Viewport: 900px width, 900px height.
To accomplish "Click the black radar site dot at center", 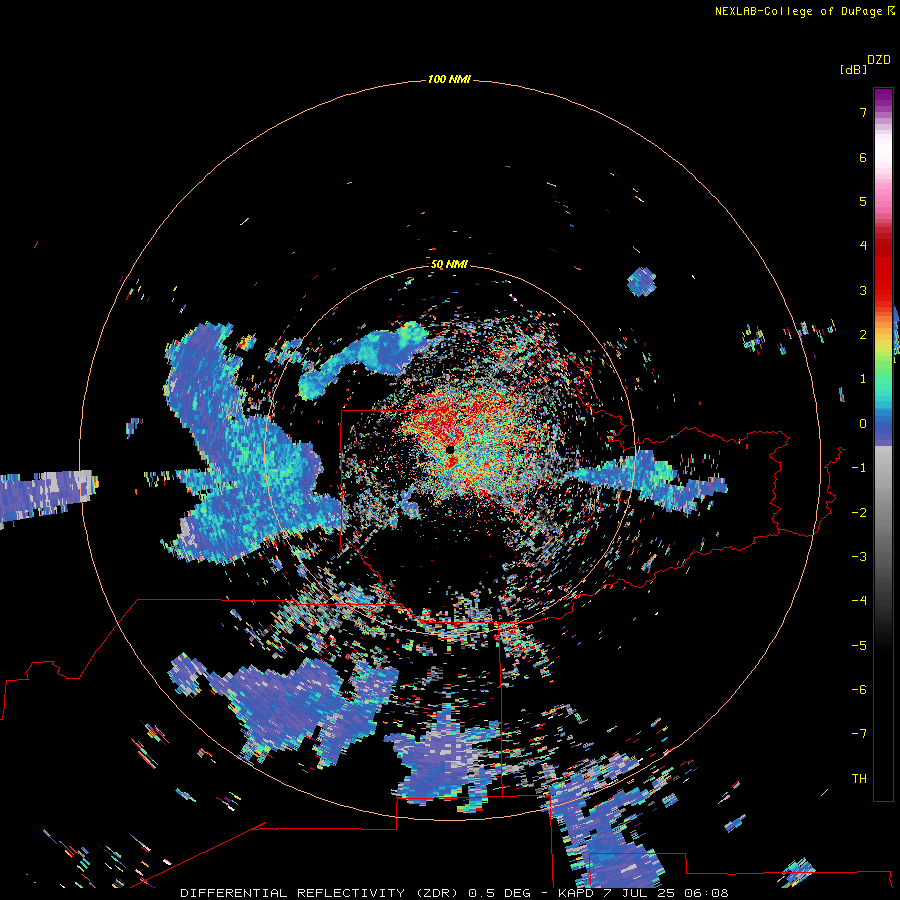I will click(450, 449).
